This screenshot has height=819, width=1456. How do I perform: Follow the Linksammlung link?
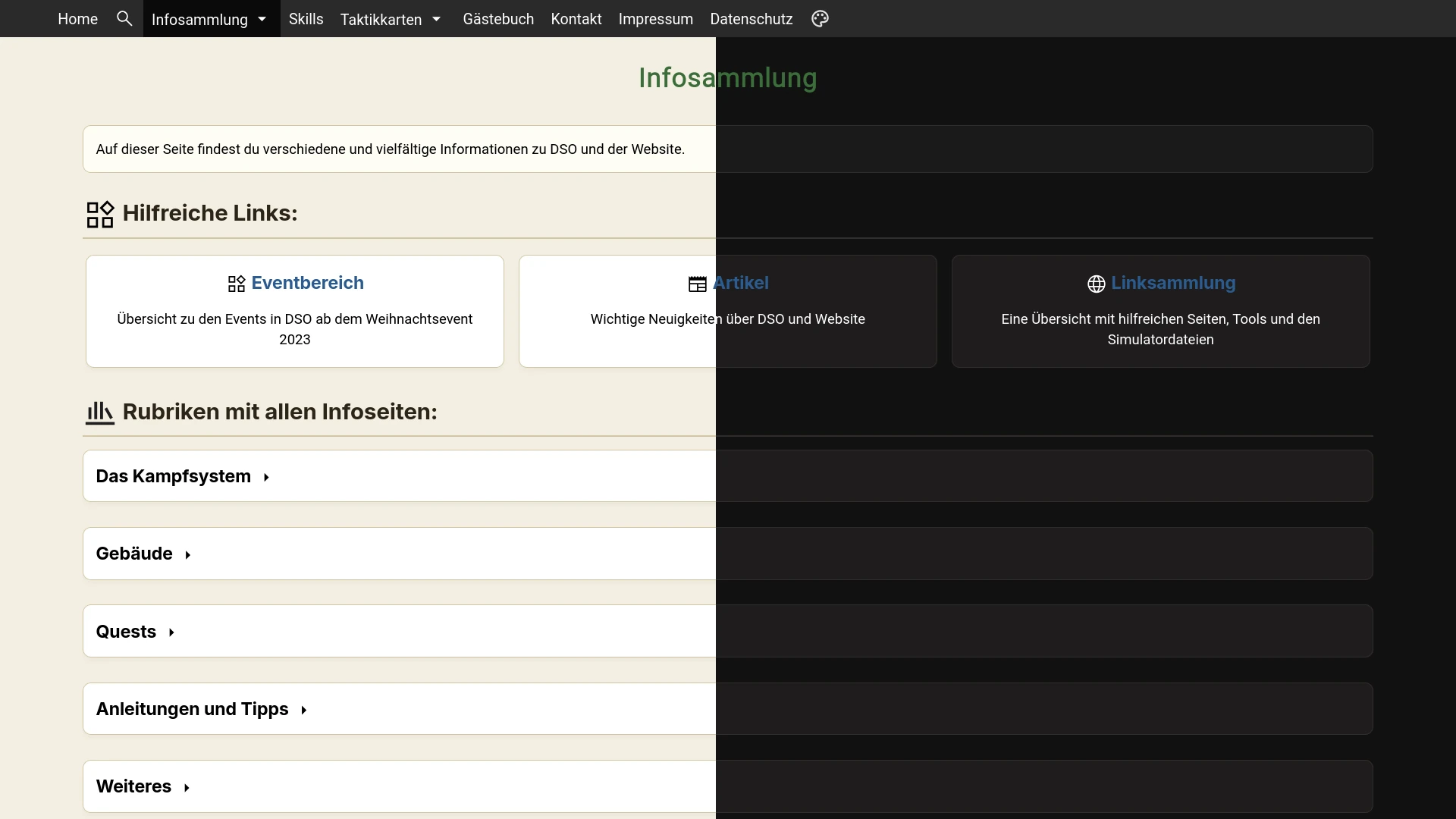click(x=1173, y=283)
